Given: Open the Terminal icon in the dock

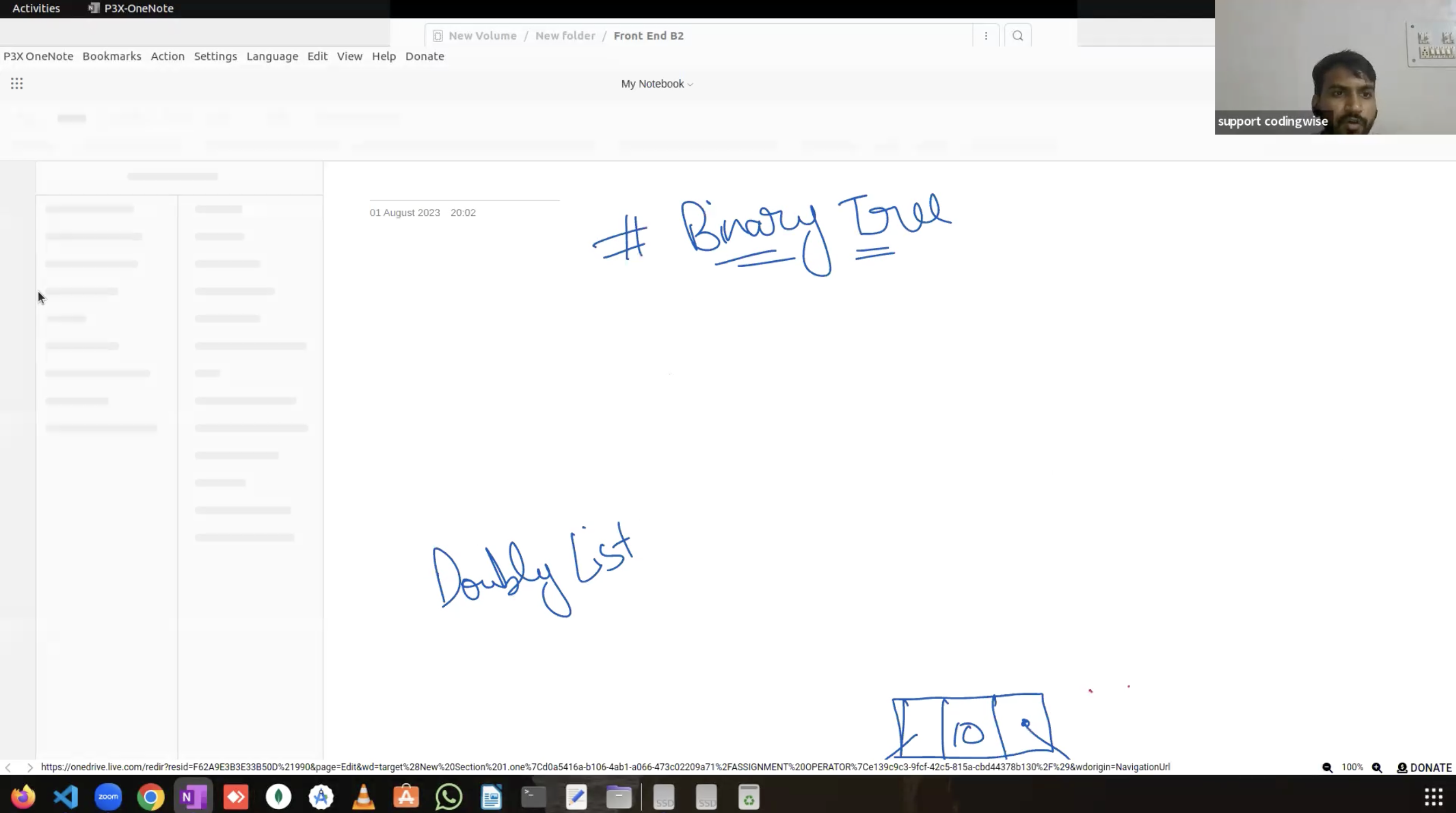Looking at the screenshot, I should pyautogui.click(x=534, y=797).
